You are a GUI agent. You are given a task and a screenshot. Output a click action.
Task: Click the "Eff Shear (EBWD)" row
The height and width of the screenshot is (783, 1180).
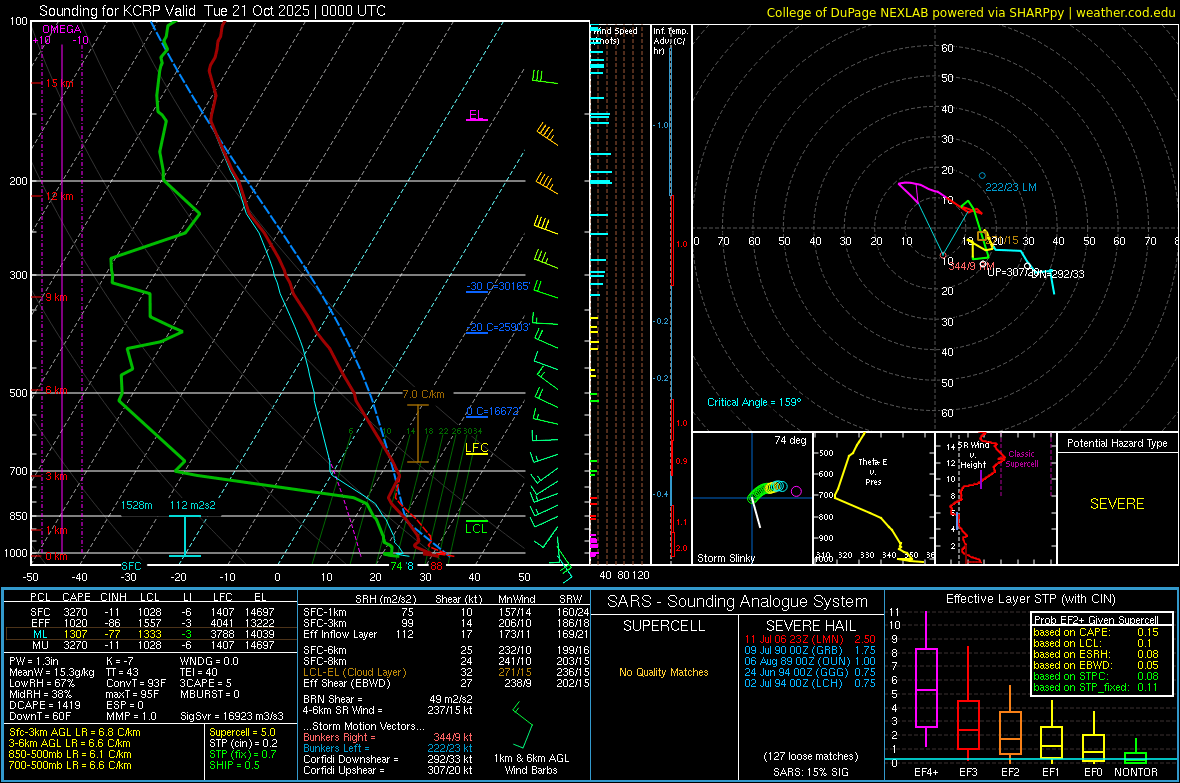(446, 683)
